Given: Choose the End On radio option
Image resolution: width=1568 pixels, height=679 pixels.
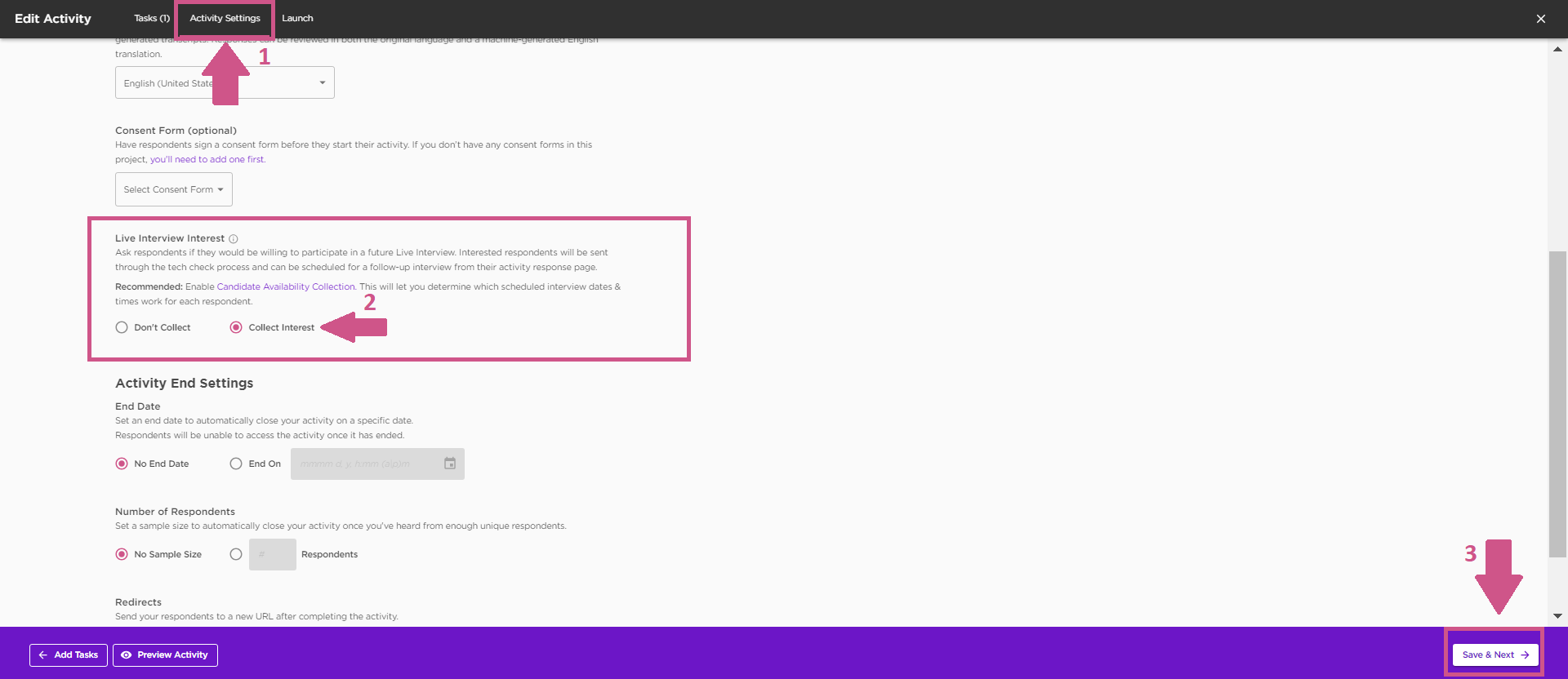Looking at the screenshot, I should 236,464.
